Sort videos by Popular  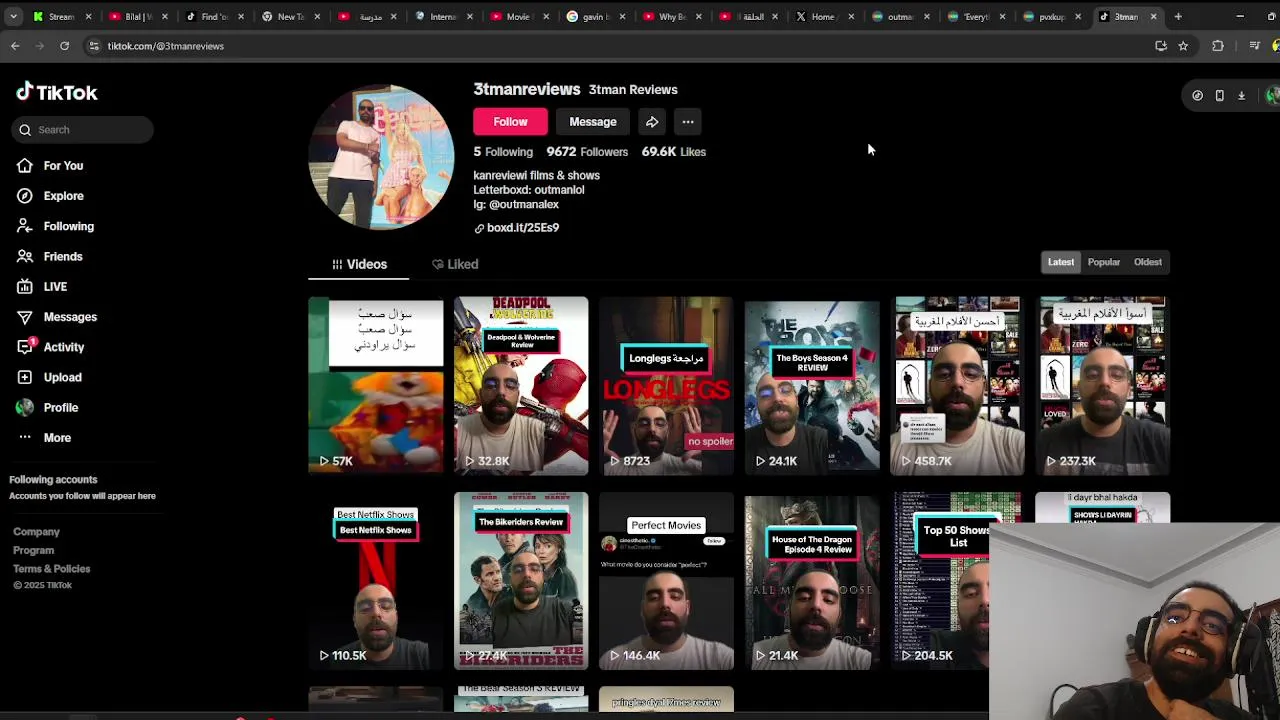(1104, 262)
